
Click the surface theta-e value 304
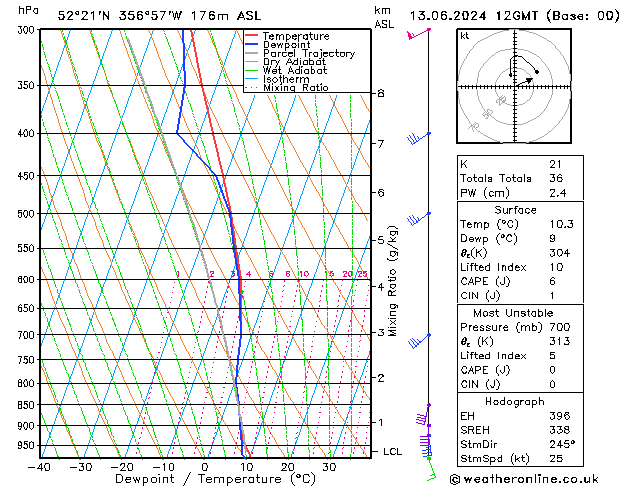click(x=560, y=253)
